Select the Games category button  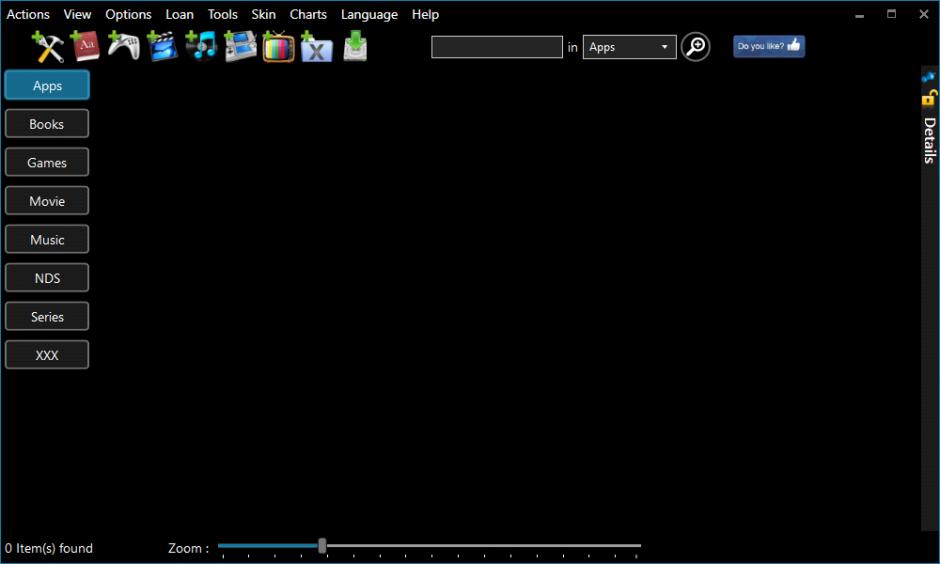47,162
